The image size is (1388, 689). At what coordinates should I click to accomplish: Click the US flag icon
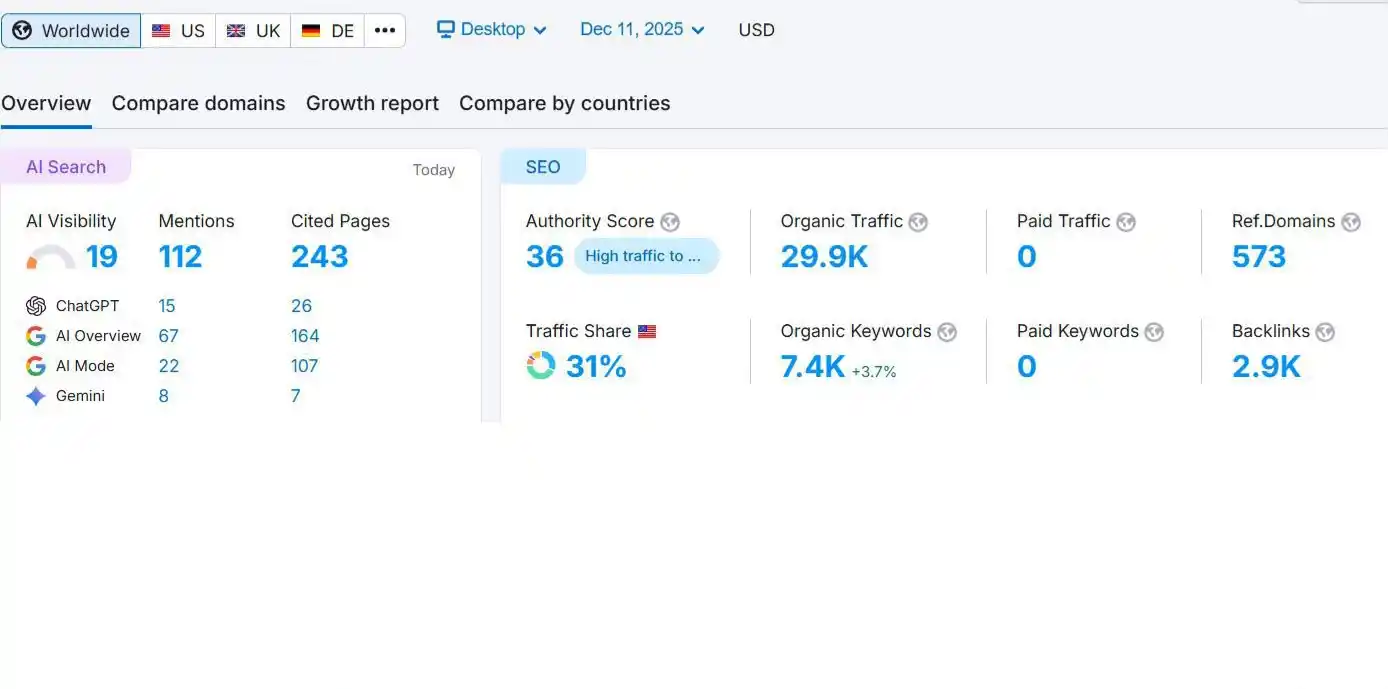tap(161, 31)
